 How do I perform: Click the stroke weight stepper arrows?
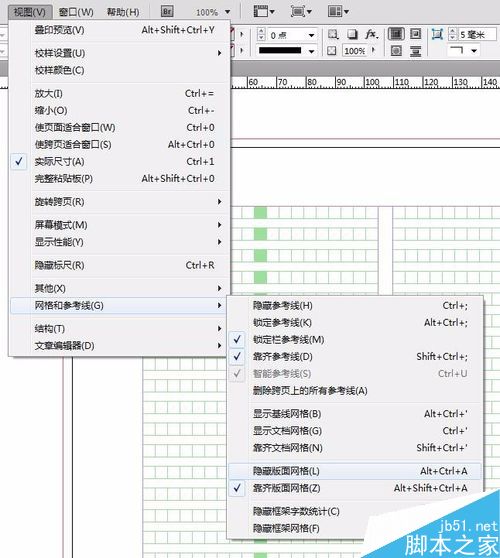pos(261,34)
